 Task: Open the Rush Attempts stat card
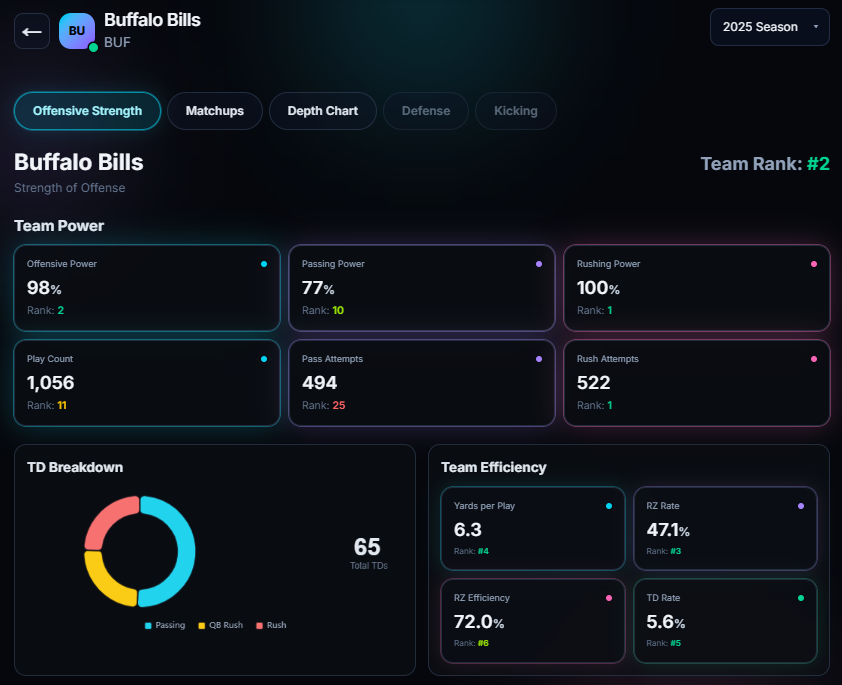[696, 383]
